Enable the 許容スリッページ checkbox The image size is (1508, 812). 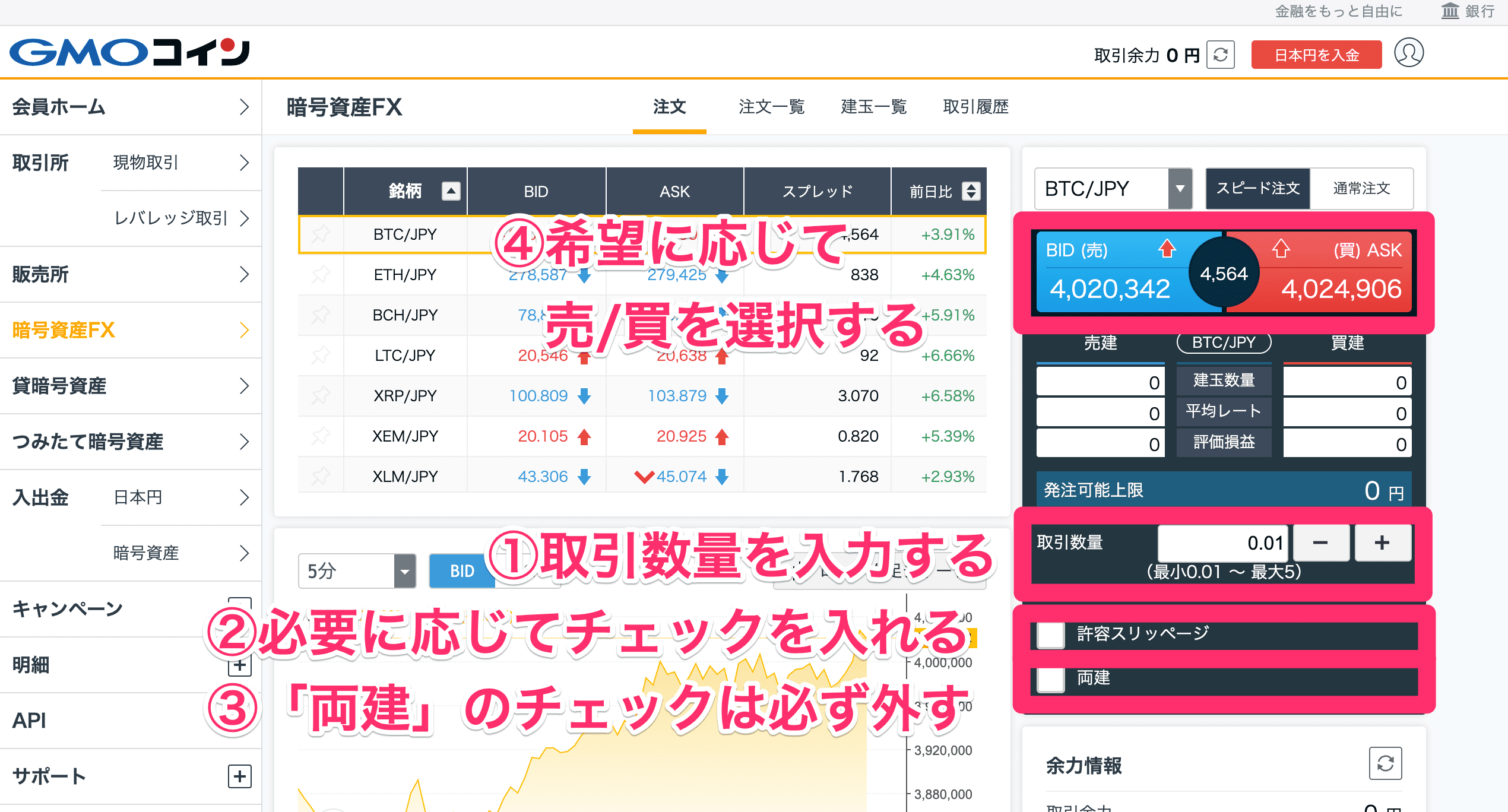pyautogui.click(x=1050, y=635)
